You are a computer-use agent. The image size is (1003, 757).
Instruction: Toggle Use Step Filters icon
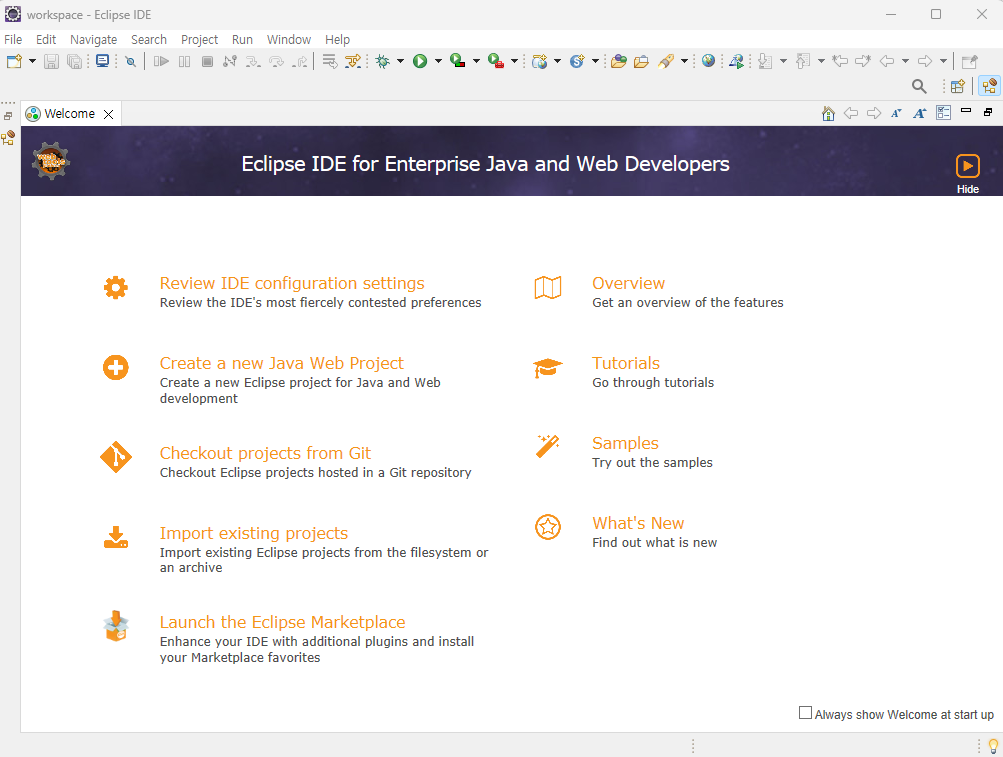click(x=352, y=61)
